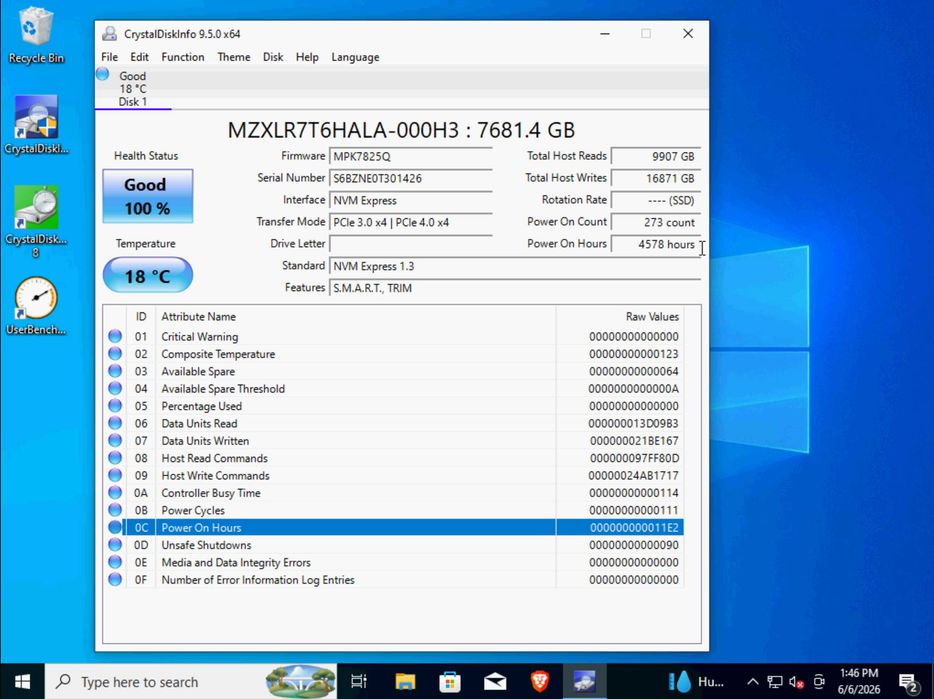Select the Data Units Written row
The image size is (934, 699).
click(394, 441)
